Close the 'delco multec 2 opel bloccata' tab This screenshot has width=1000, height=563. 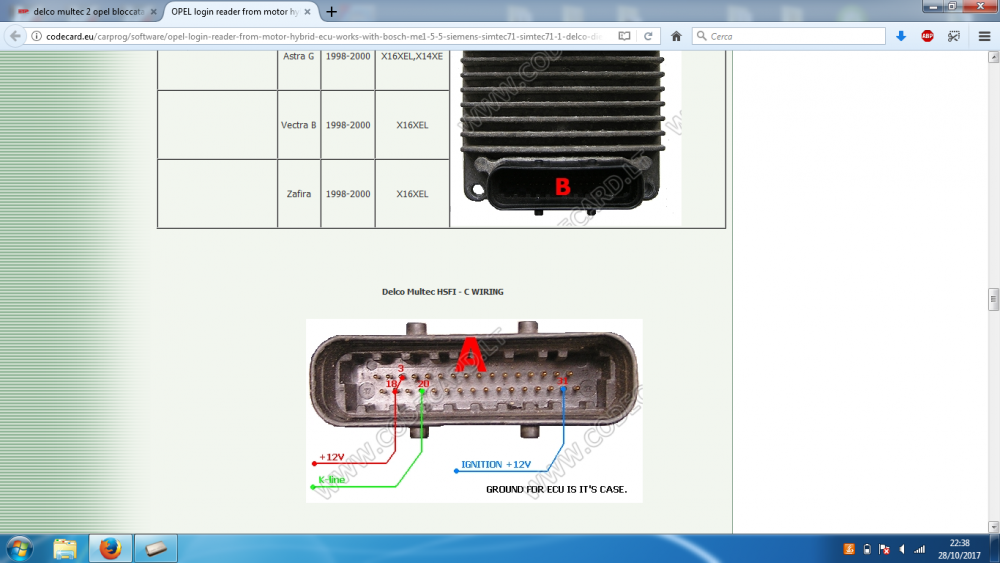(x=153, y=11)
